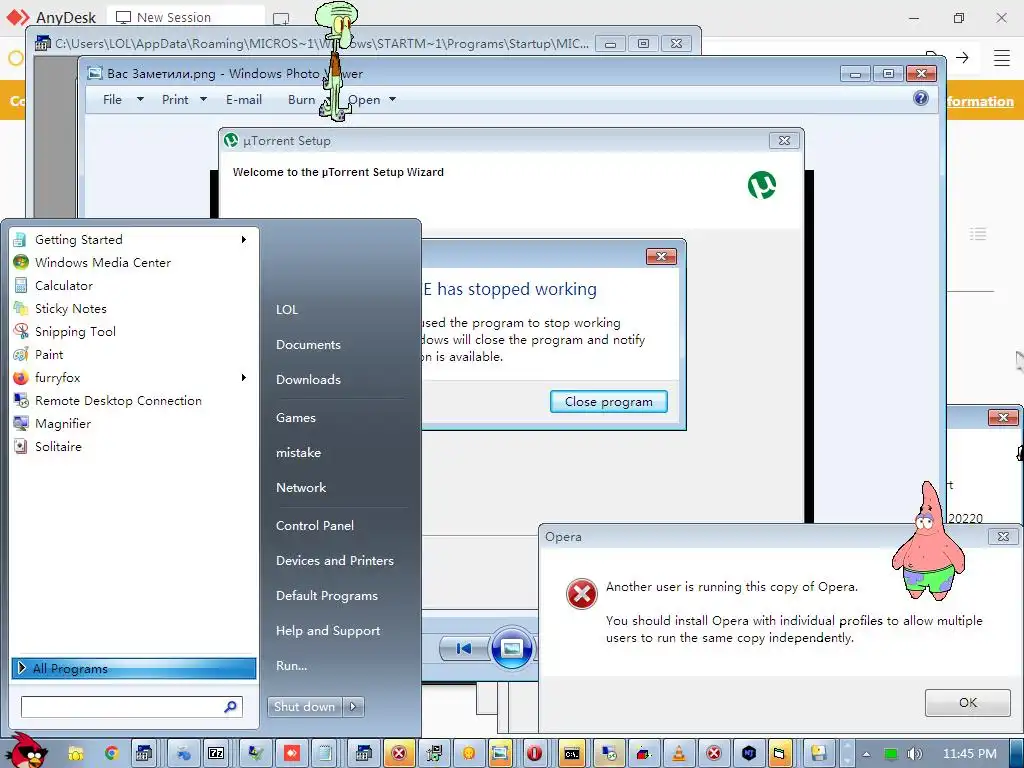The width and height of the screenshot is (1024, 768).
Task: Click the green network tray icon
Action: (x=890, y=754)
